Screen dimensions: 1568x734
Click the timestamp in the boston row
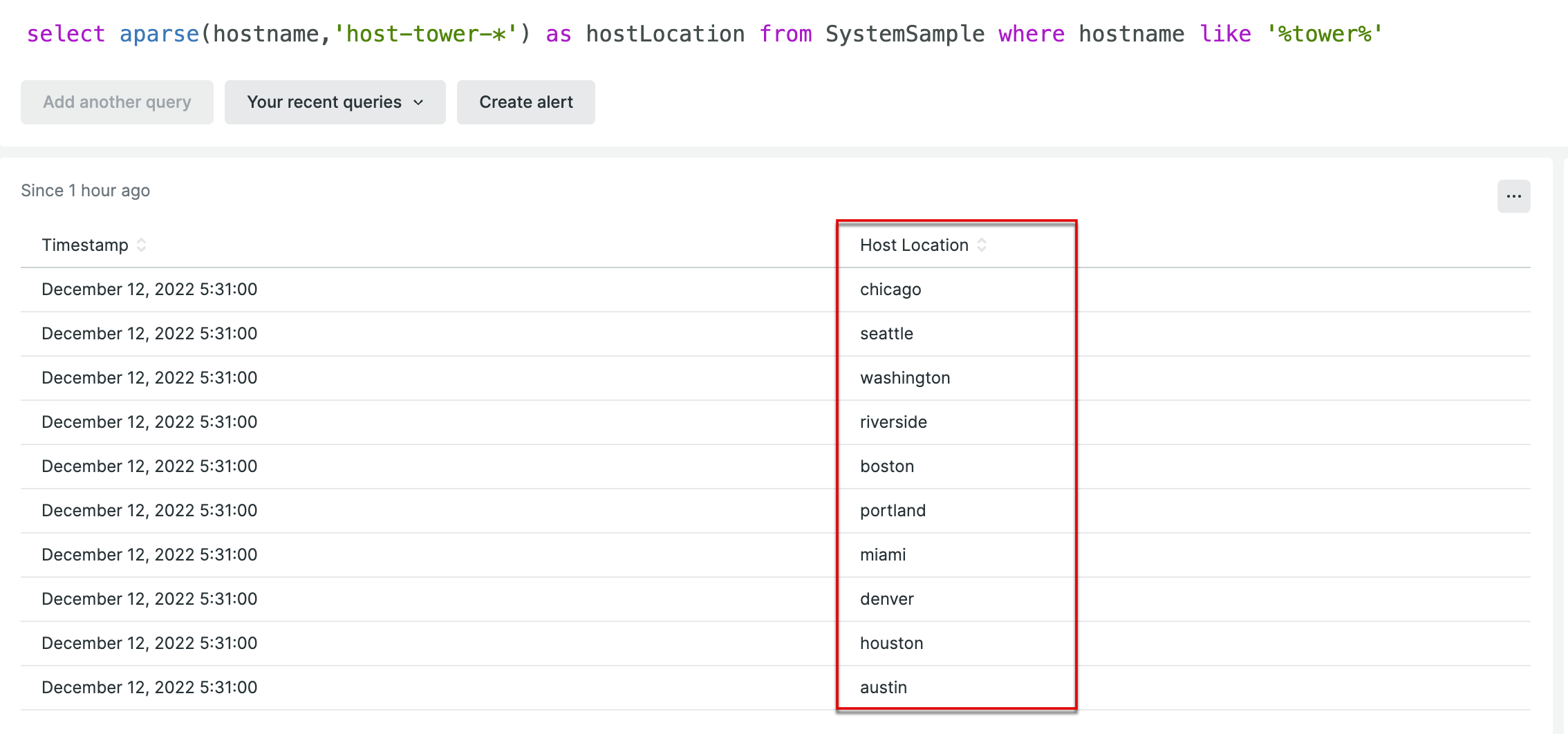pyautogui.click(x=149, y=467)
